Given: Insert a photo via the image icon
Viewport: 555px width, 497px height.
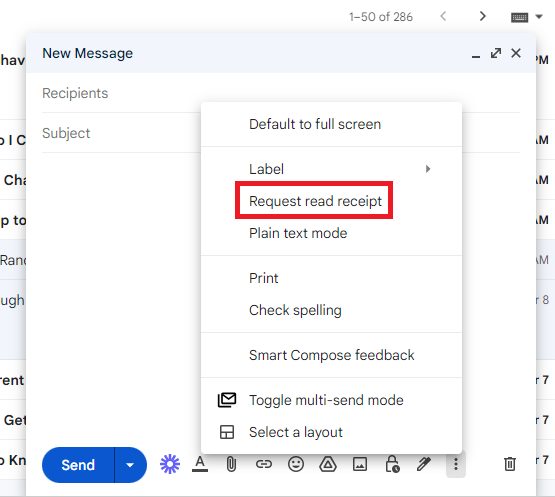Looking at the screenshot, I should (360, 464).
